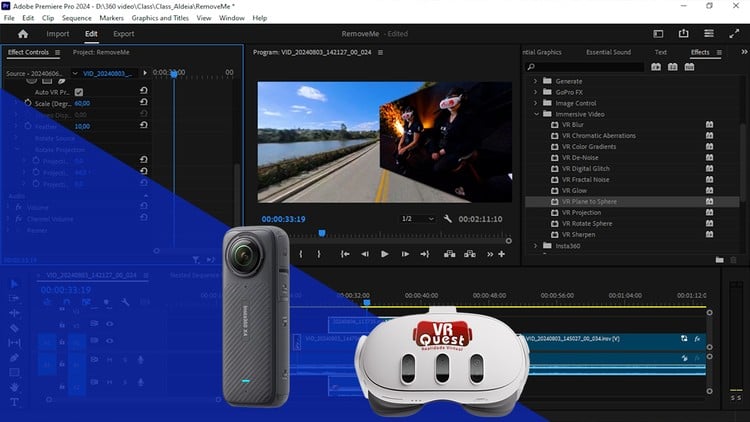Image resolution: width=750 pixels, height=422 pixels.
Task: Switch to the Essential Sound tab
Action: (608, 52)
